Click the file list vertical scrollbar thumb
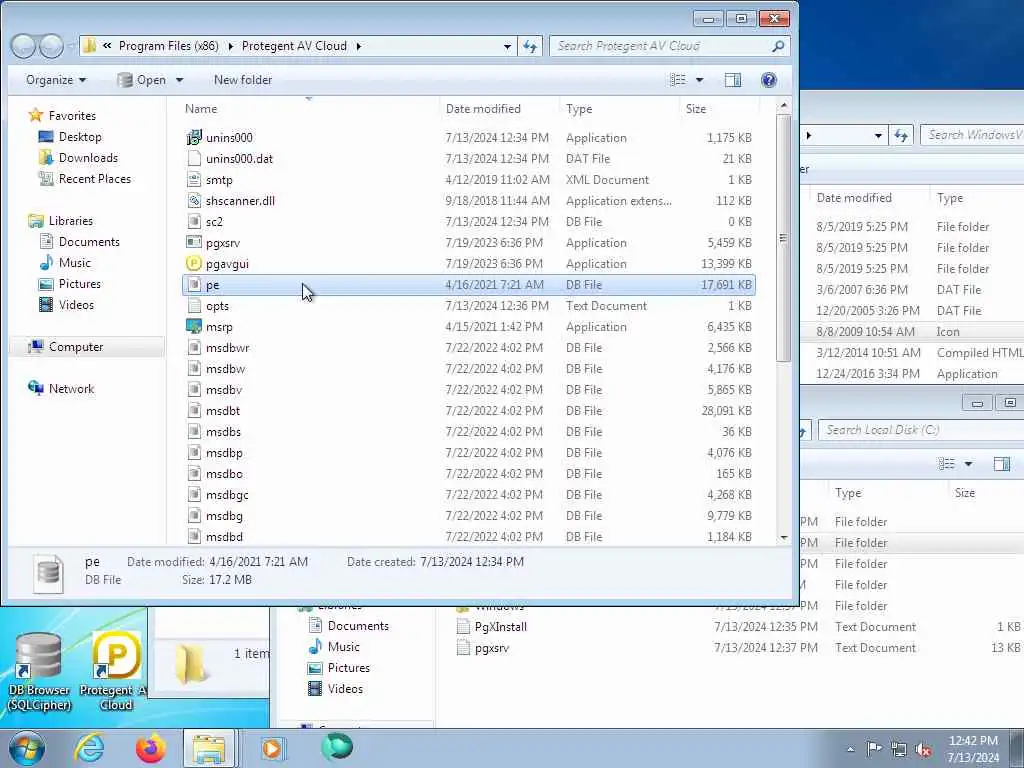 point(784,238)
